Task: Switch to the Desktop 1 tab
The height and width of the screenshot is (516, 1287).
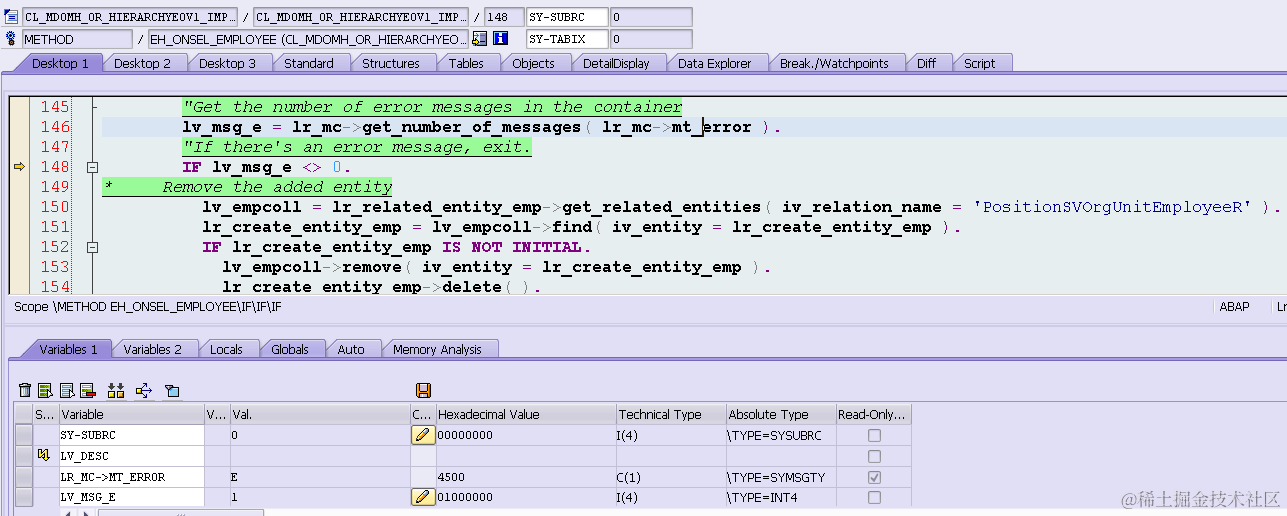Action: tap(60, 63)
